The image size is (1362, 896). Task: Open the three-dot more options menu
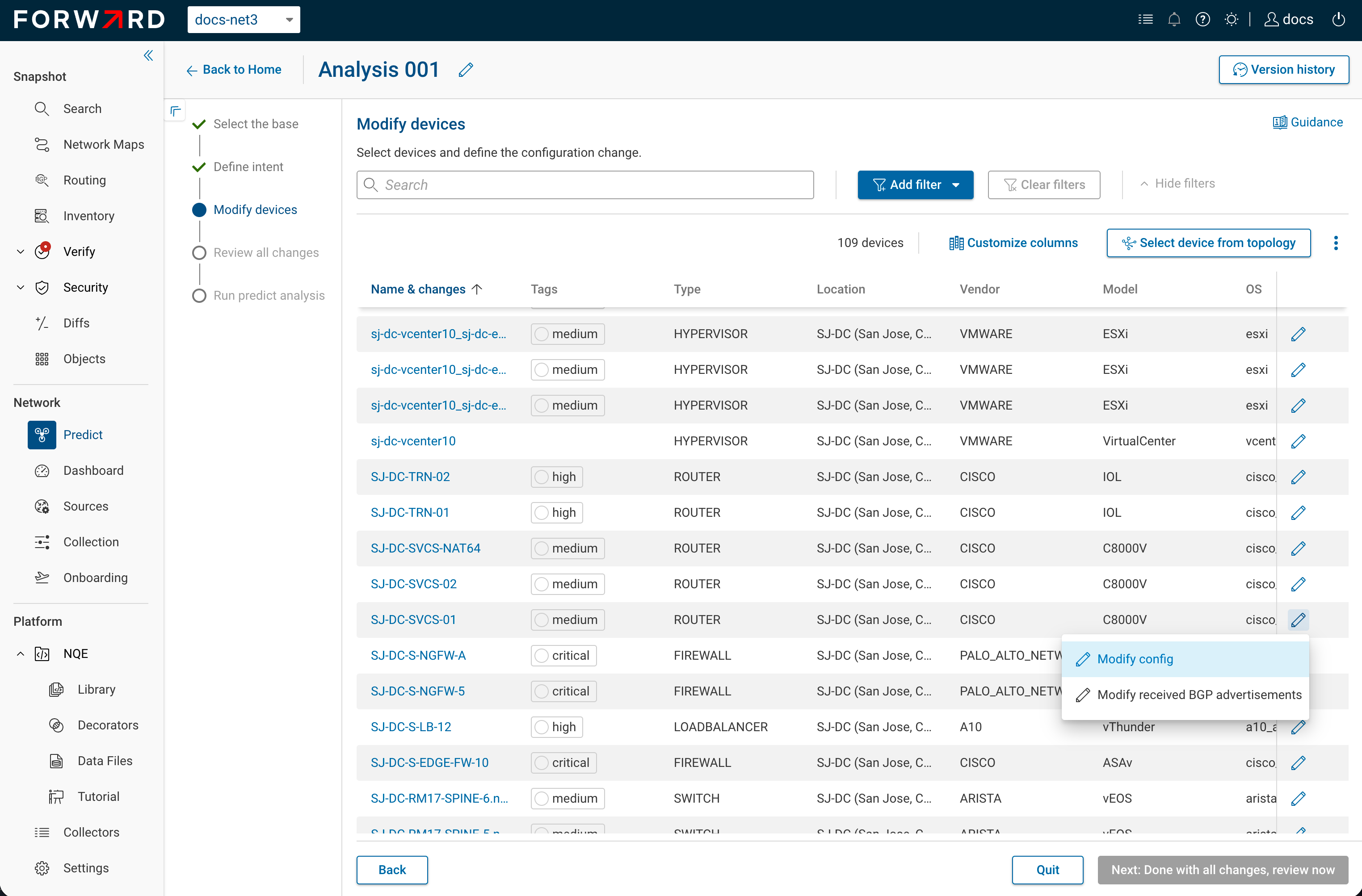click(1336, 243)
